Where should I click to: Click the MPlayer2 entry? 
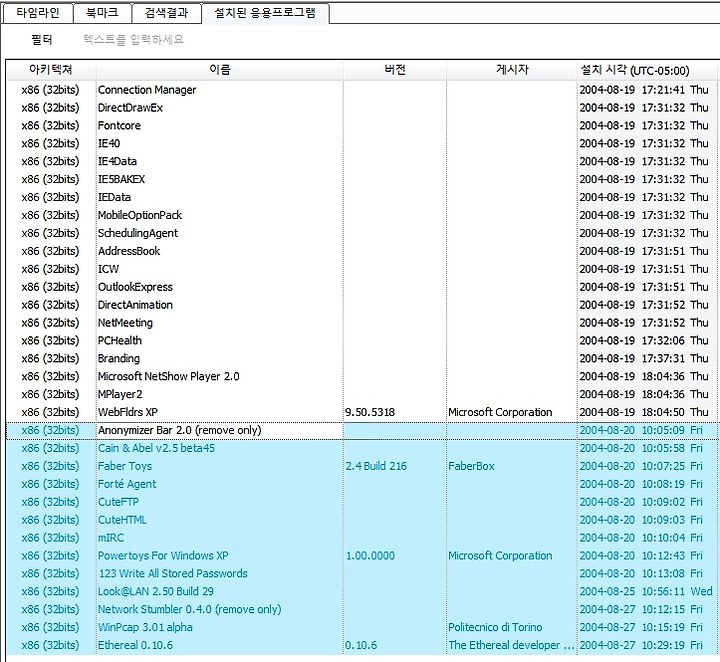(x=120, y=394)
